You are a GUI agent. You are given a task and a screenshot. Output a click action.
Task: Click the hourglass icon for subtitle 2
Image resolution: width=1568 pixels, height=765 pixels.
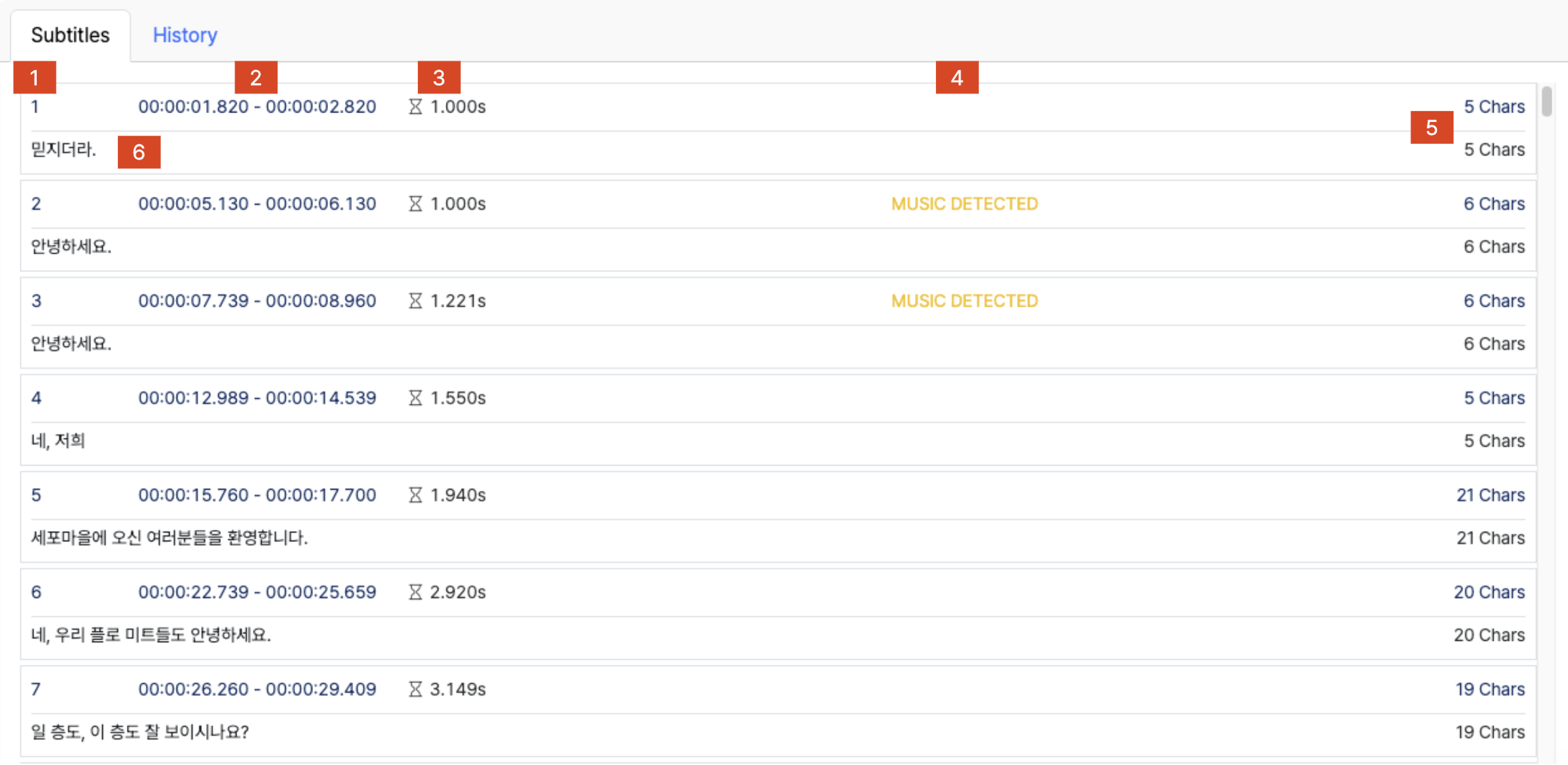click(x=415, y=204)
